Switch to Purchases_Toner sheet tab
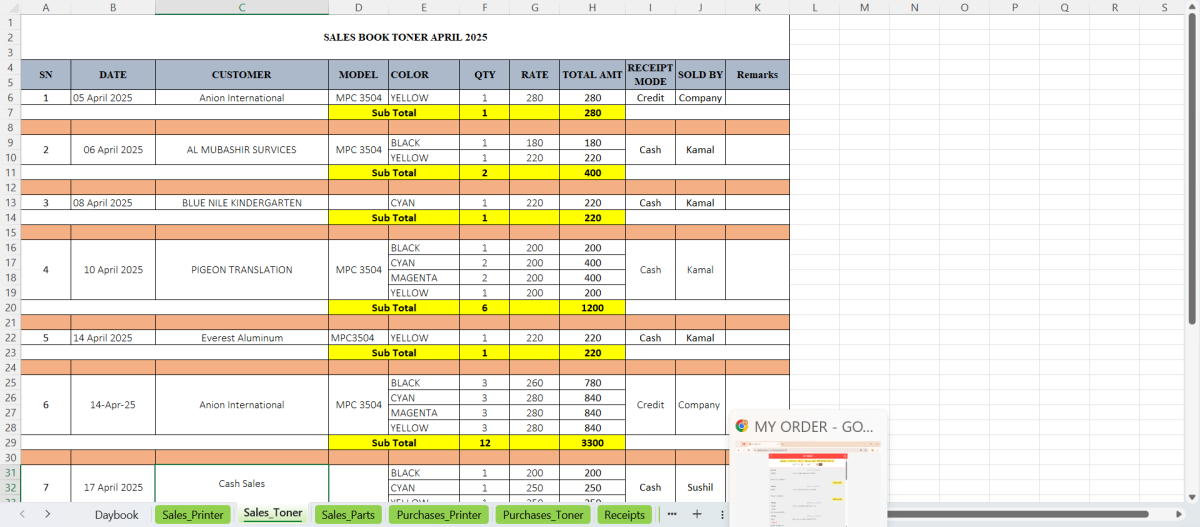The width and height of the screenshot is (1200, 527). (543, 515)
